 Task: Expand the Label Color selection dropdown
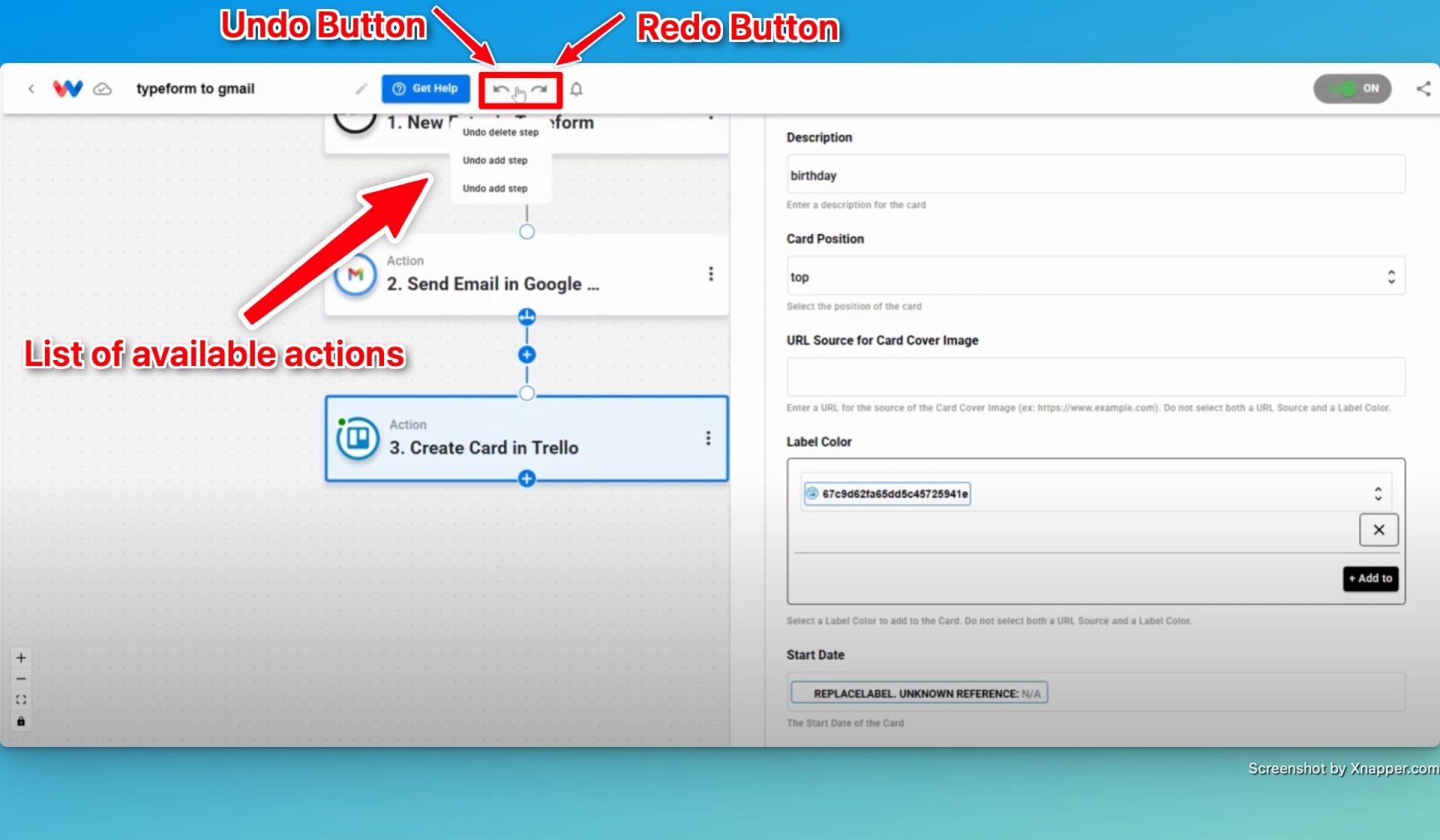[x=1378, y=493]
